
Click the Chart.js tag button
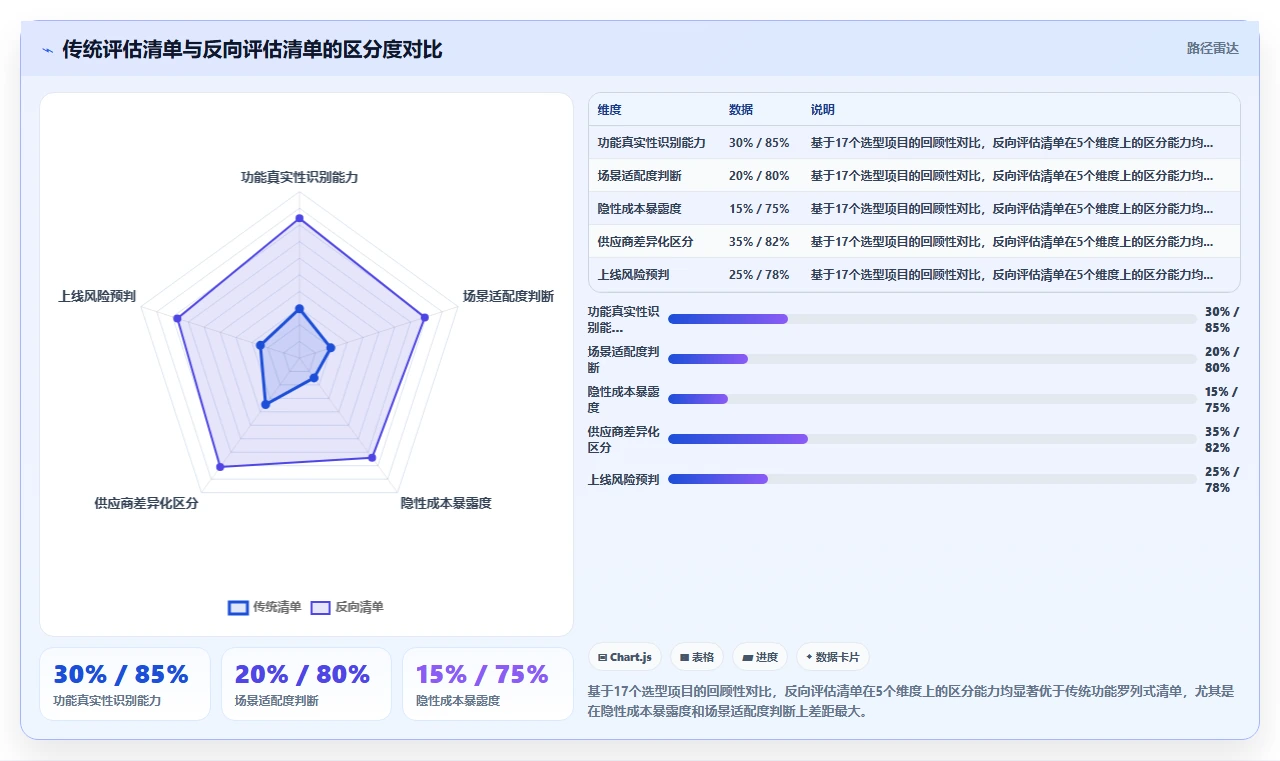625,657
